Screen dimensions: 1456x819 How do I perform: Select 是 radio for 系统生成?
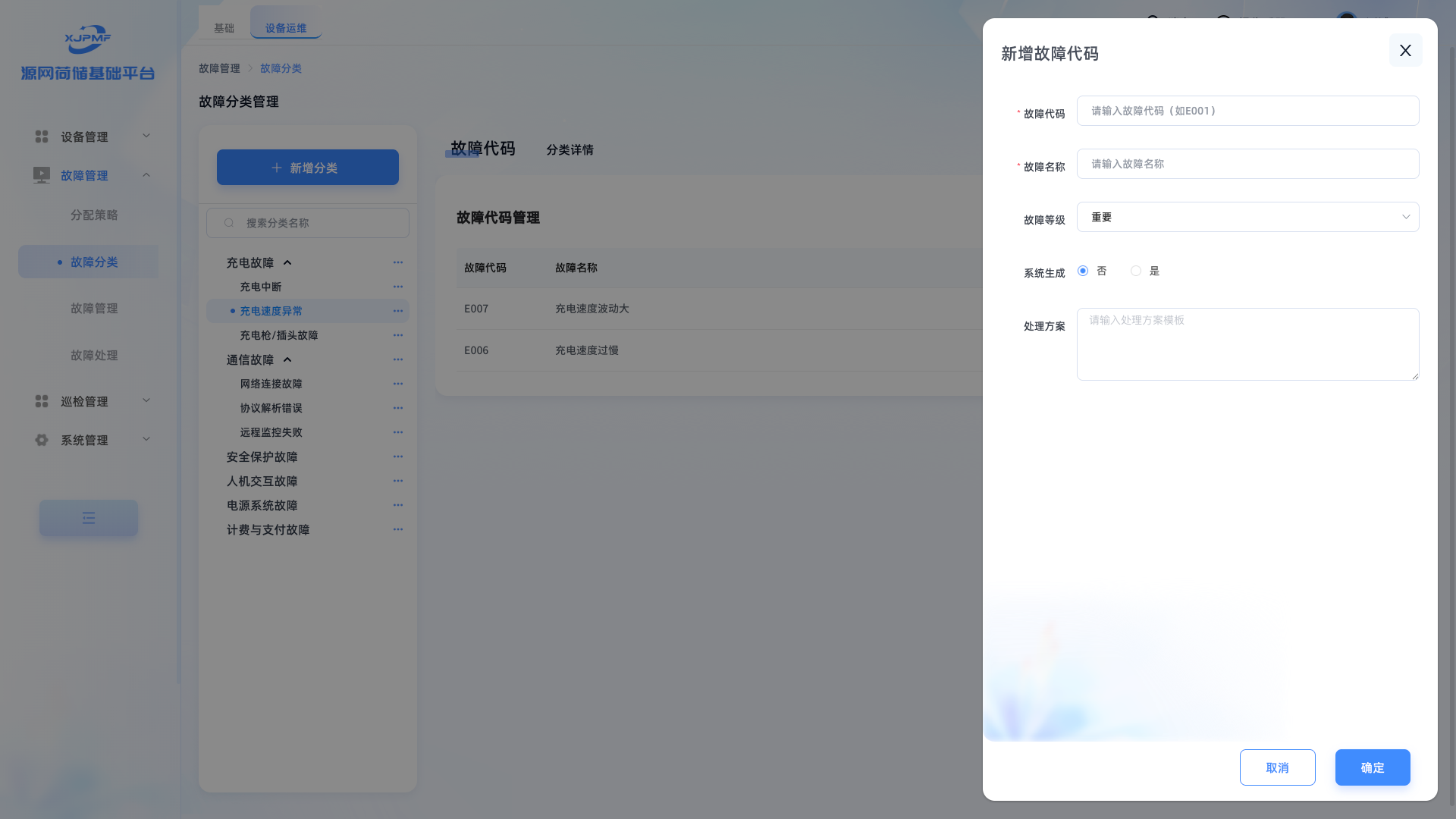(x=1136, y=271)
